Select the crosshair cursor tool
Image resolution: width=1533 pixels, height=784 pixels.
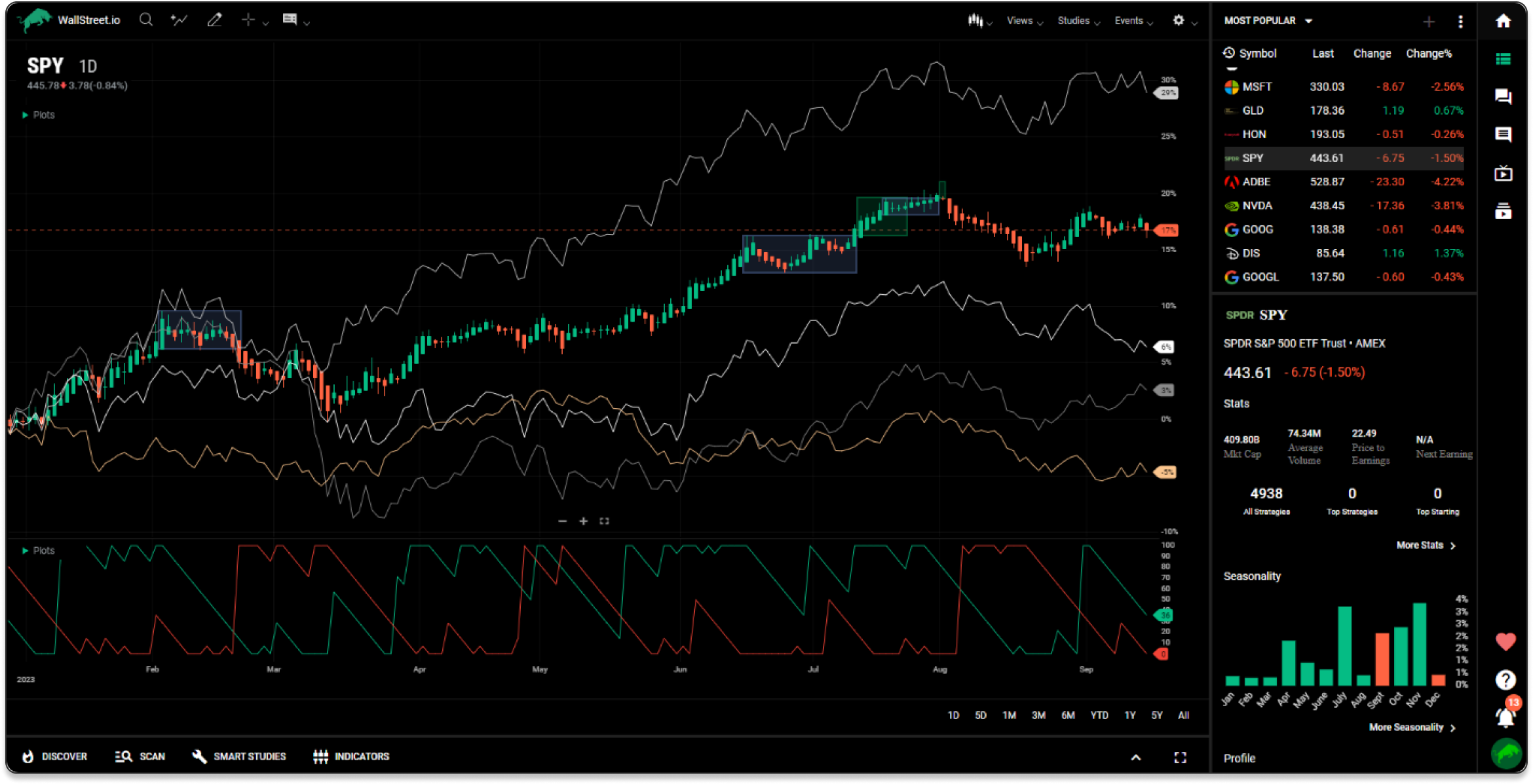point(248,20)
